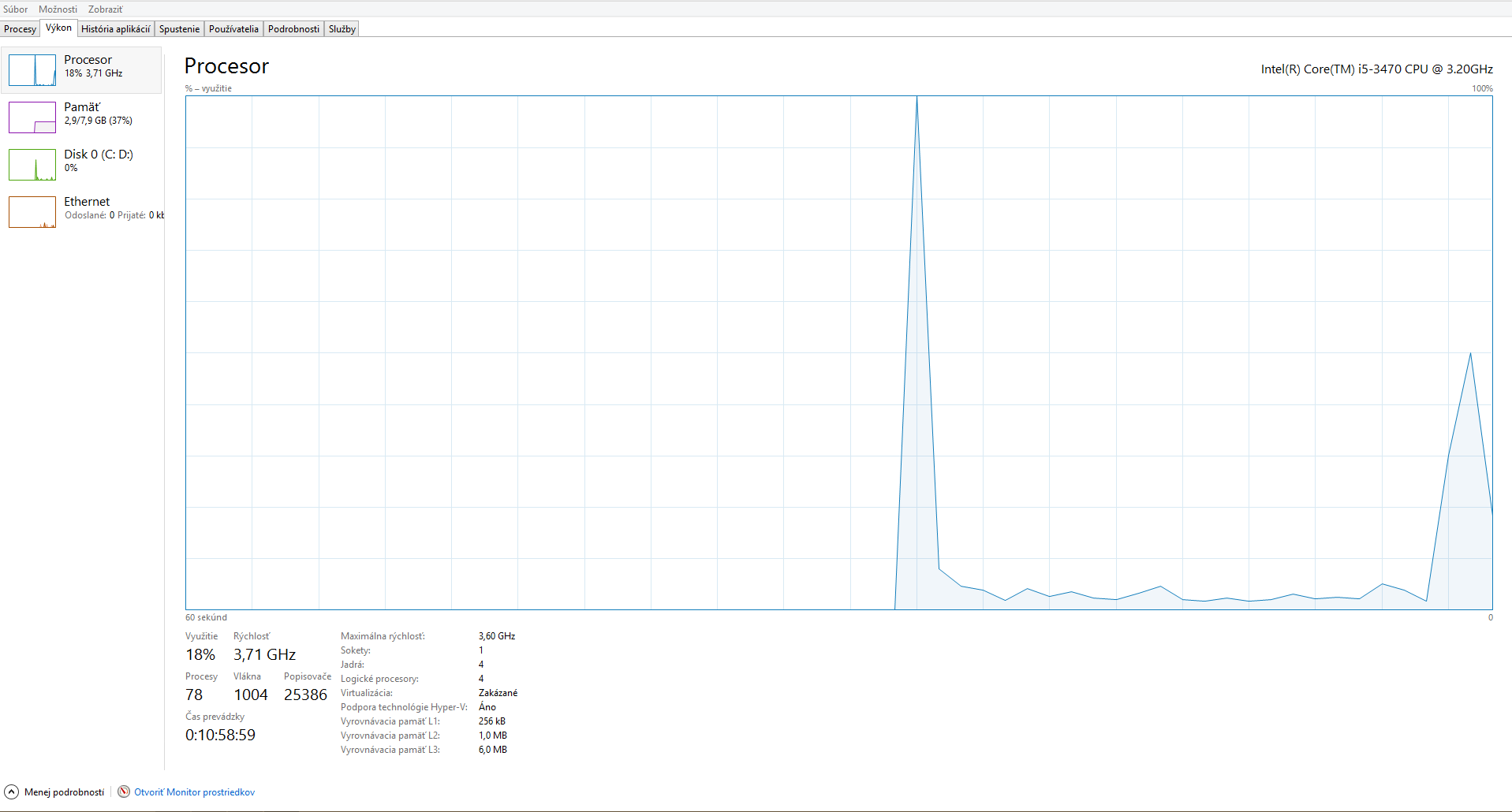Collapse view with Menej podrobností arrow icon

(x=12, y=792)
